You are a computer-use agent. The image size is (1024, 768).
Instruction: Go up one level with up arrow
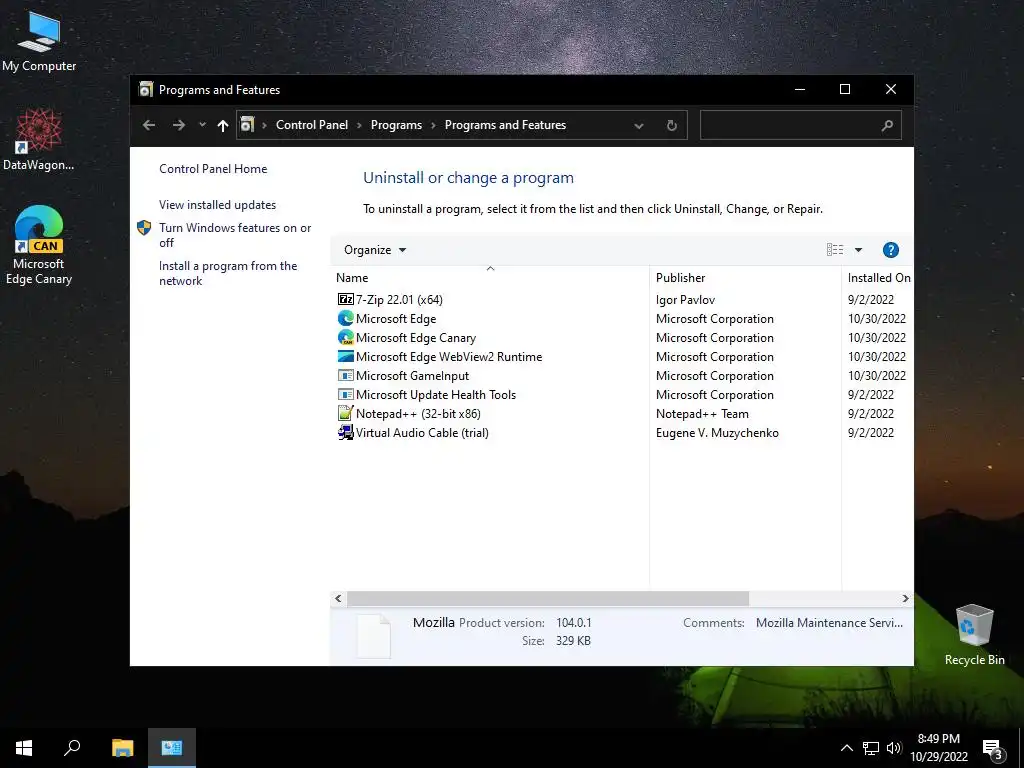[x=223, y=125]
